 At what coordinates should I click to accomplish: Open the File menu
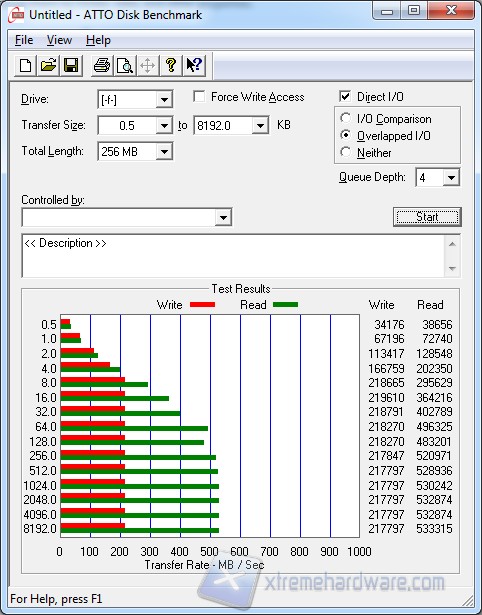pos(24,40)
